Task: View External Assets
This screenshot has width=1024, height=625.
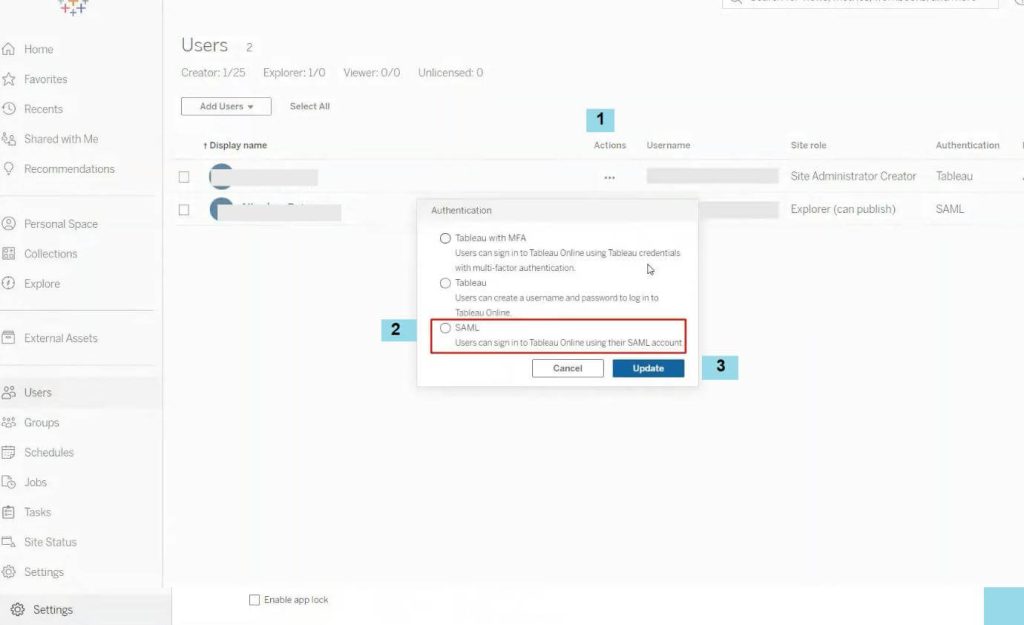Action: [61, 338]
